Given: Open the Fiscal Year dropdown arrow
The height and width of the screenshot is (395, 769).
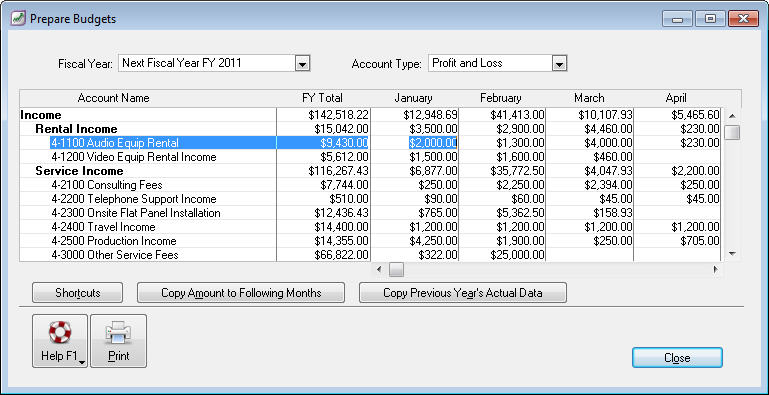Looking at the screenshot, I should click(303, 63).
